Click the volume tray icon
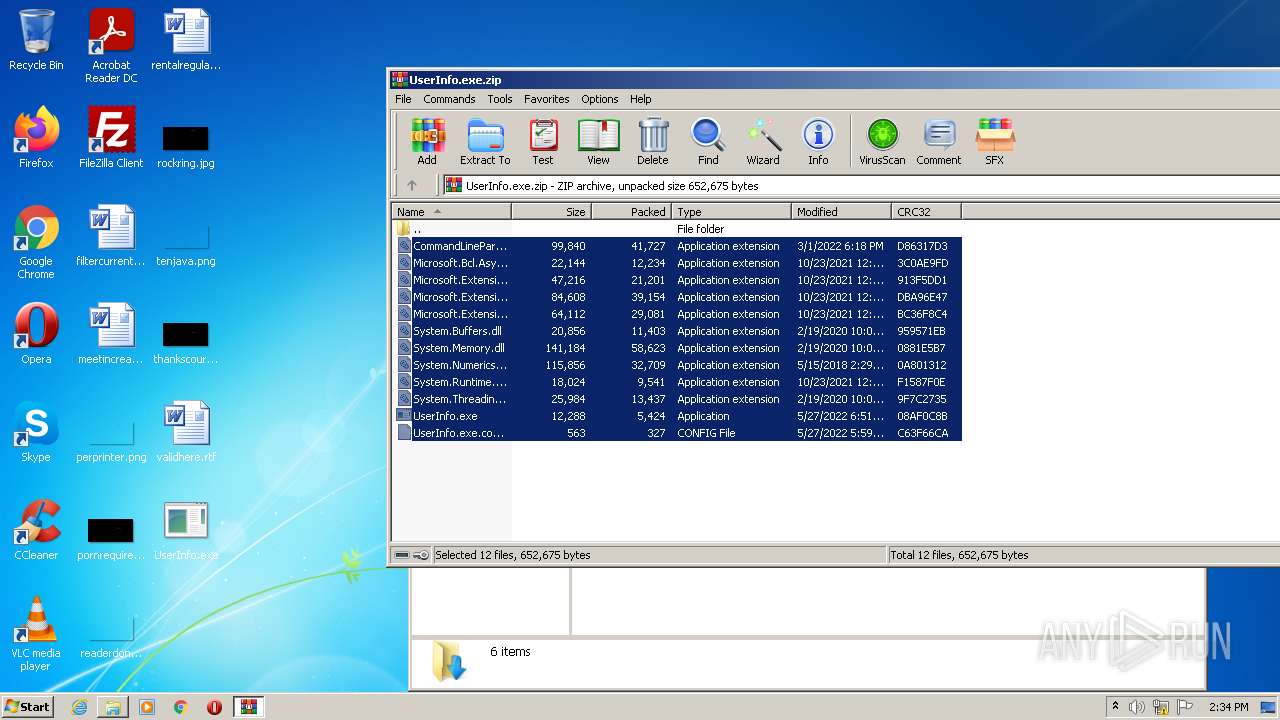Screen dimensions: 1280x720 1137,707
